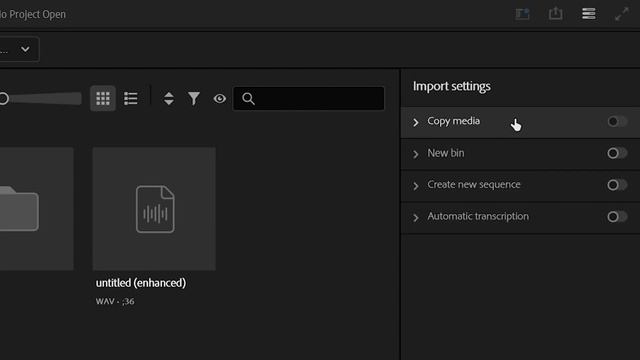The image size is (640, 360).
Task: Switch to grid thumbnail view
Action: 103,98
